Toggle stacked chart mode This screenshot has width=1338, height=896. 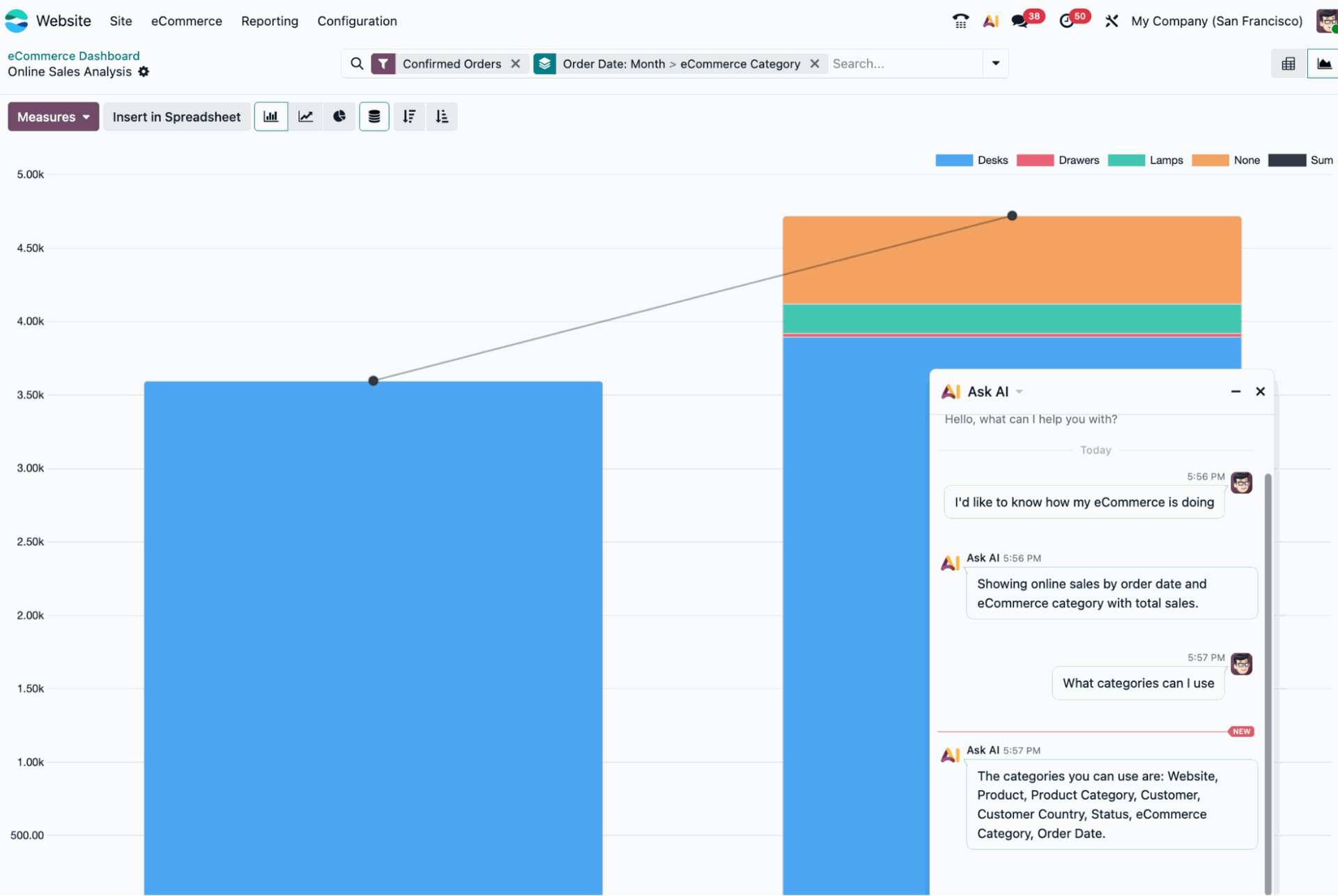pos(374,116)
